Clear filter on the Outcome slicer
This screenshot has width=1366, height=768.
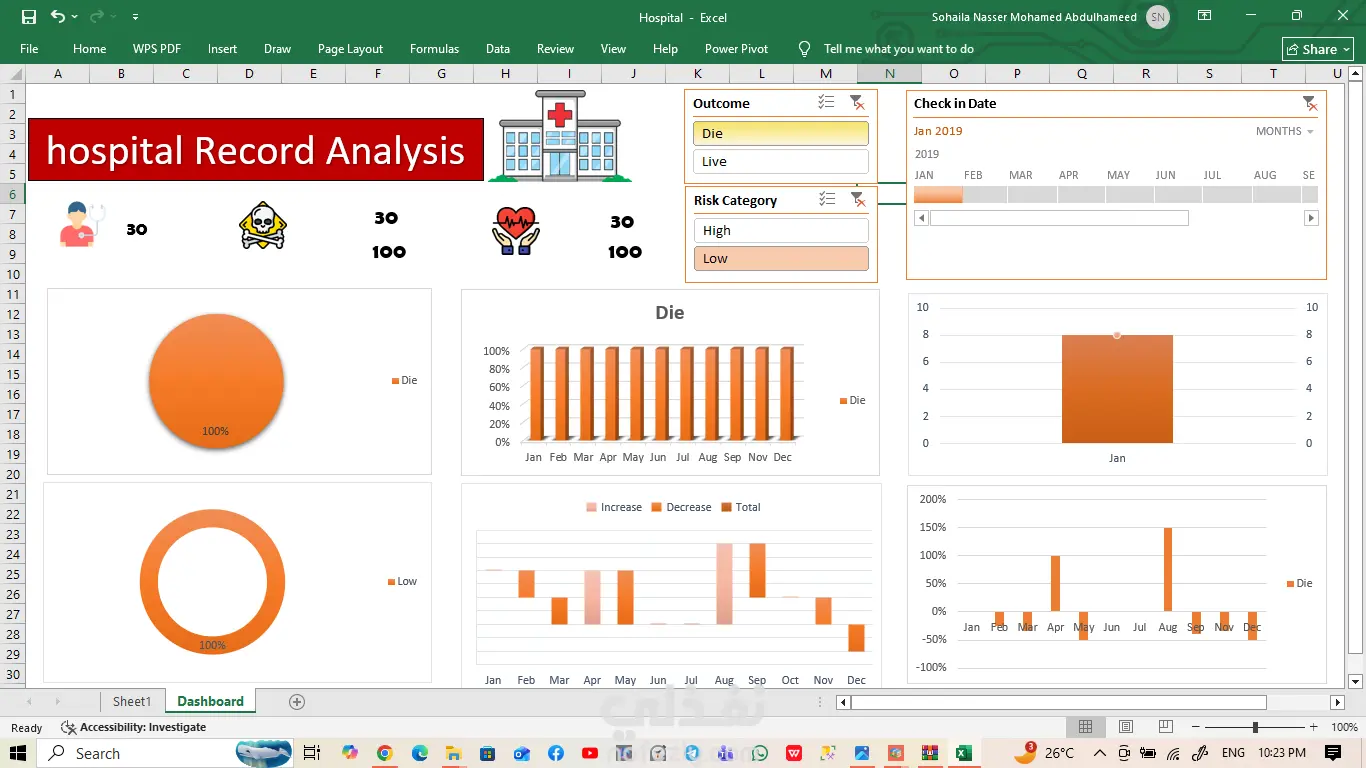click(x=857, y=103)
